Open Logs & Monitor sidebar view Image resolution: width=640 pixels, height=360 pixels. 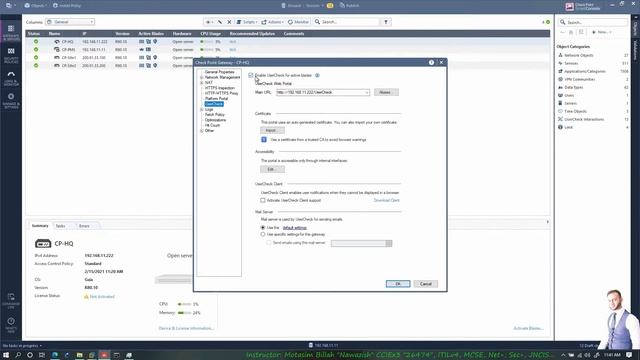(11, 78)
